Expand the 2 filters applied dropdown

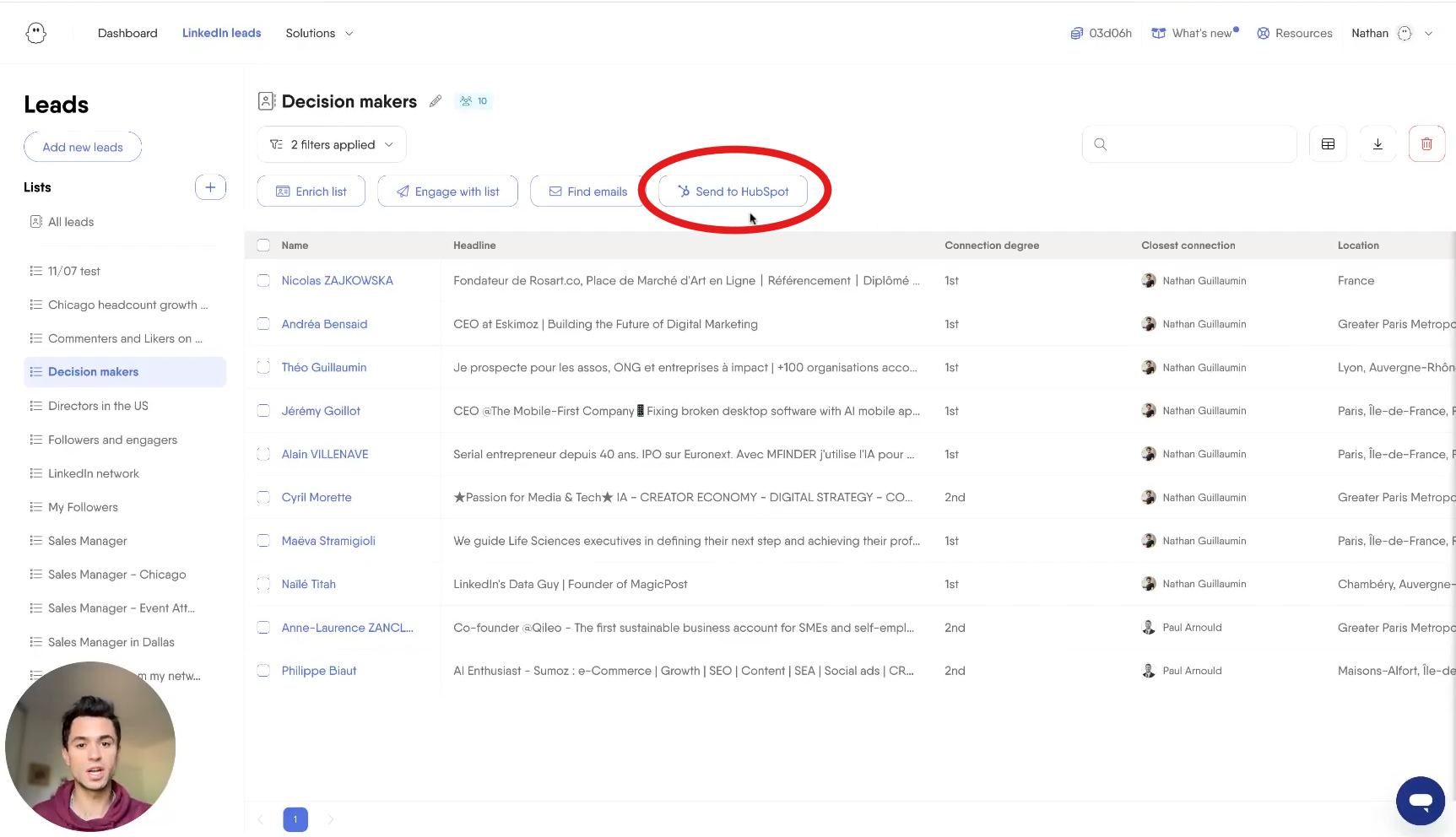[x=331, y=144]
